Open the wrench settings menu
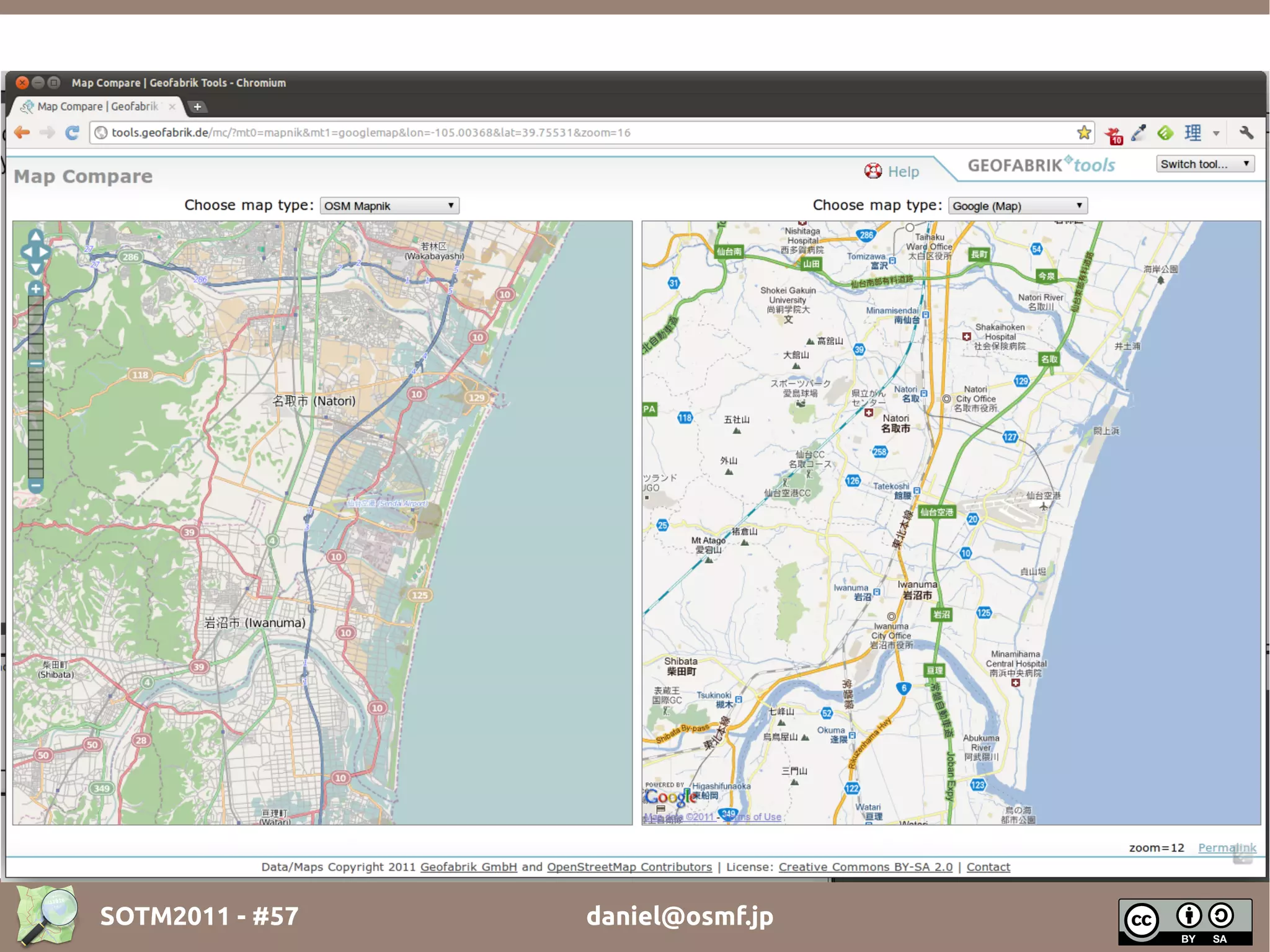1270x952 pixels. [x=1246, y=133]
